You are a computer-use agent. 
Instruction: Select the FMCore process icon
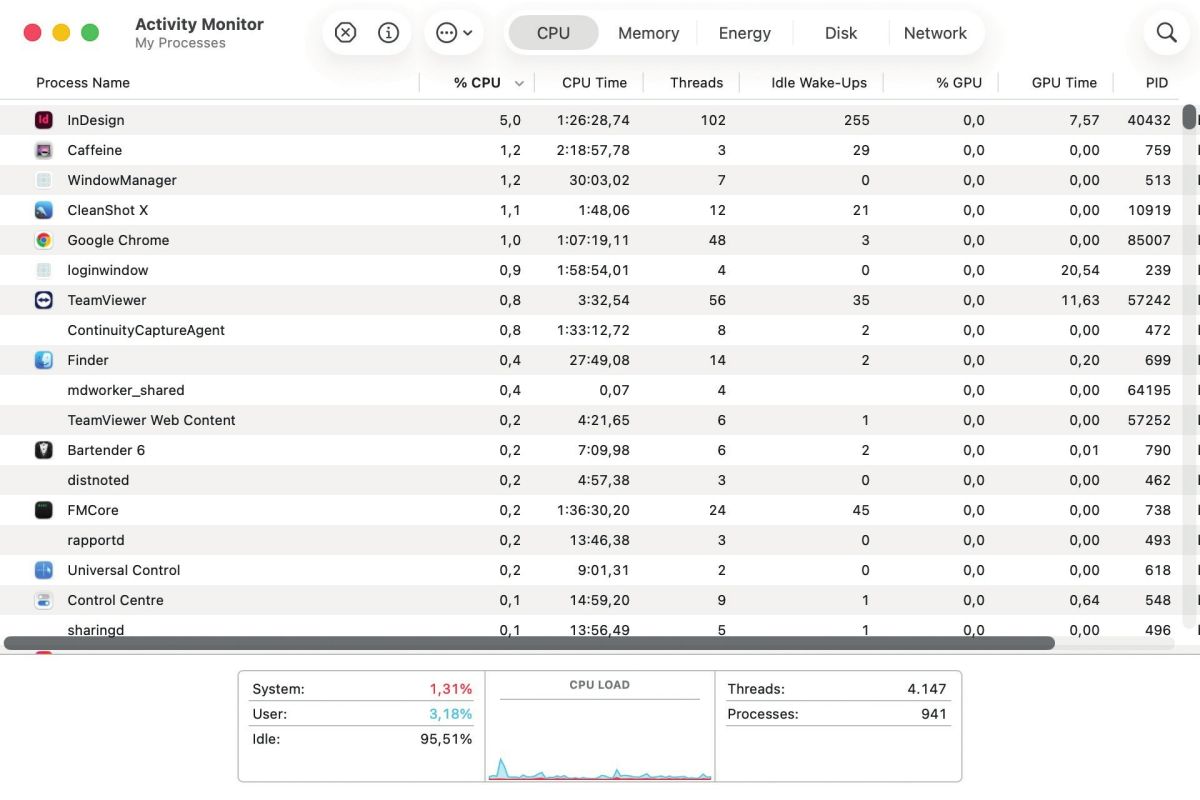pos(43,510)
